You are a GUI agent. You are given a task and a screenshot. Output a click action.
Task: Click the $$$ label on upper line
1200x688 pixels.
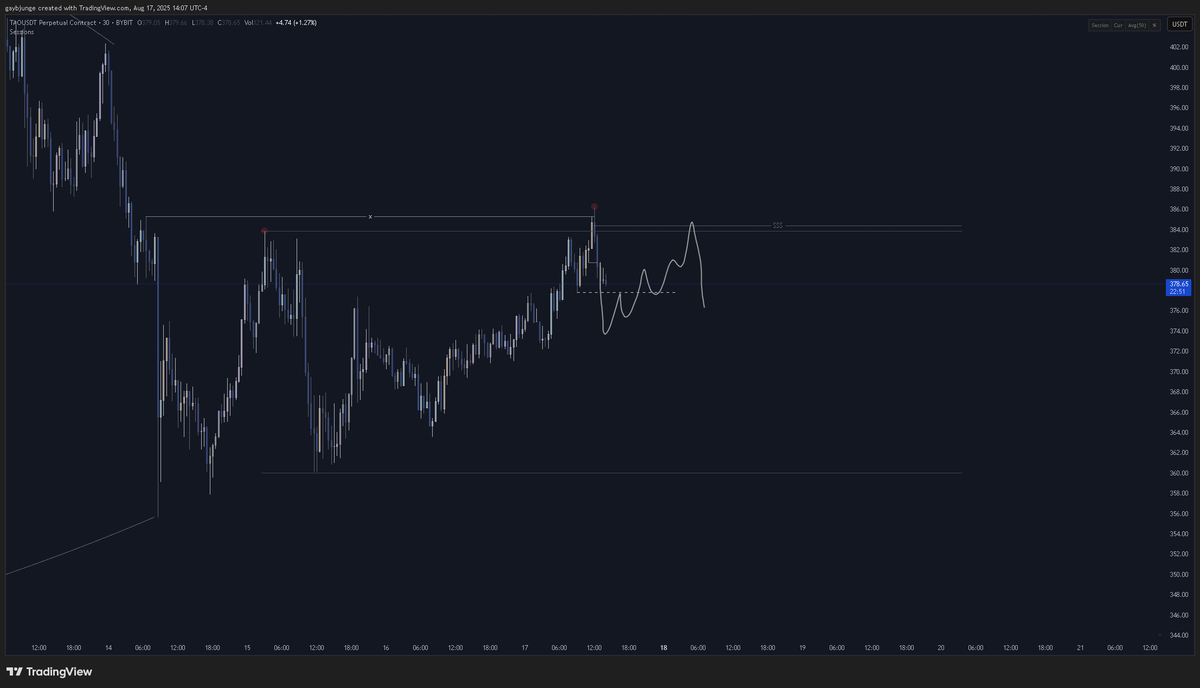coord(778,225)
